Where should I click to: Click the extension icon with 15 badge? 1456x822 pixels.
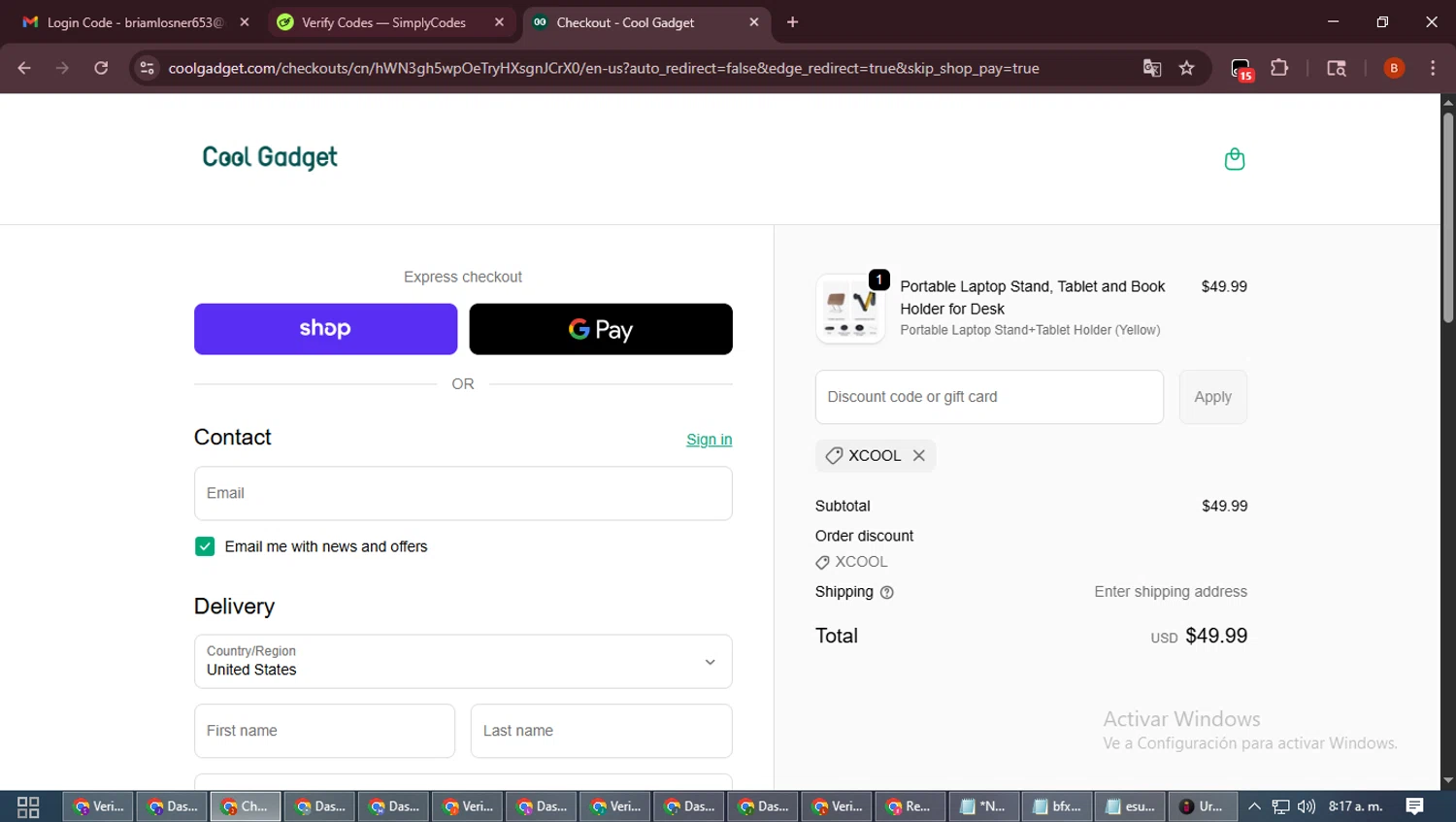(x=1241, y=69)
